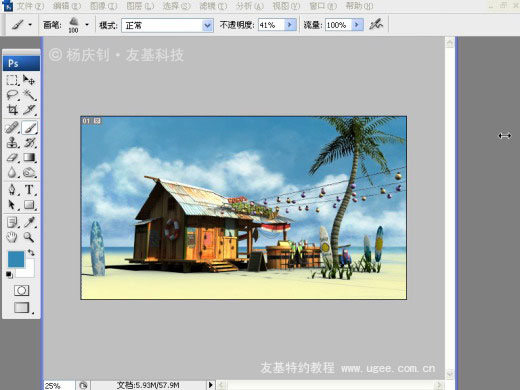
Task: Choose the Zoom magnifier tool
Action: pyautogui.click(x=29, y=237)
